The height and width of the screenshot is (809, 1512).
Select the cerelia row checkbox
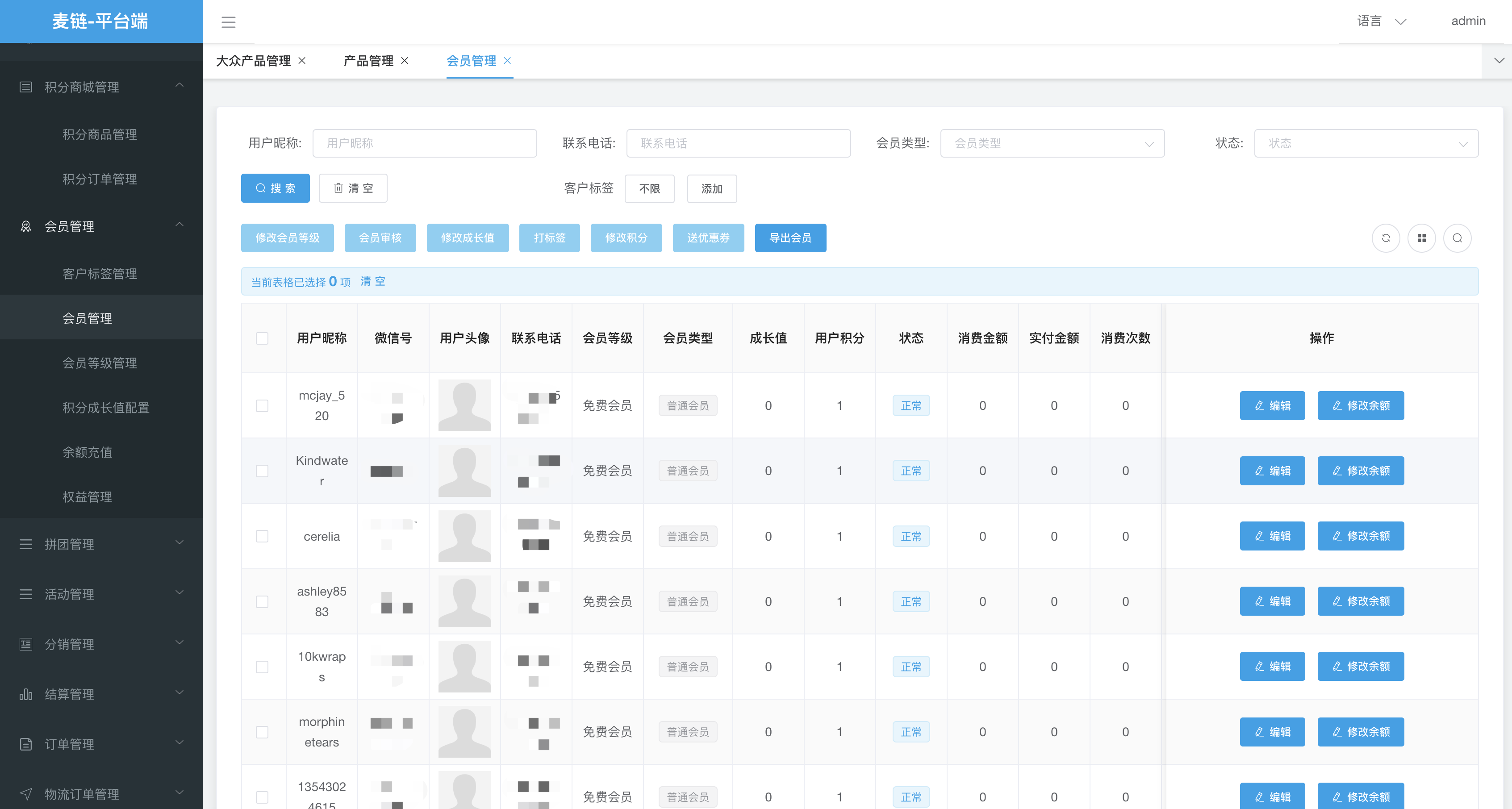click(x=263, y=536)
